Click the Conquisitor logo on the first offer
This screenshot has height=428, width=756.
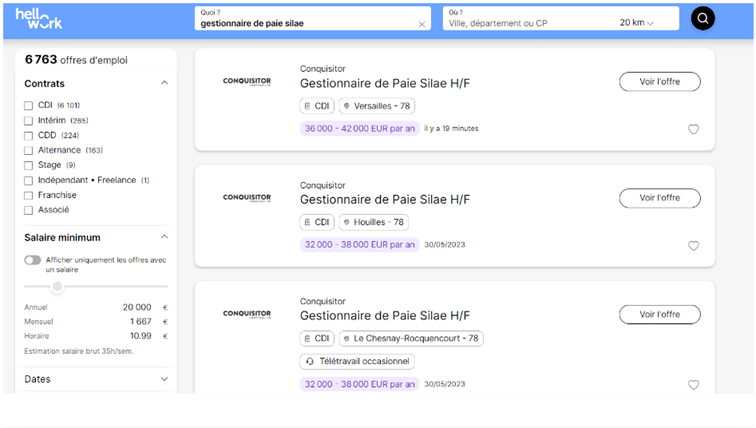pos(247,81)
